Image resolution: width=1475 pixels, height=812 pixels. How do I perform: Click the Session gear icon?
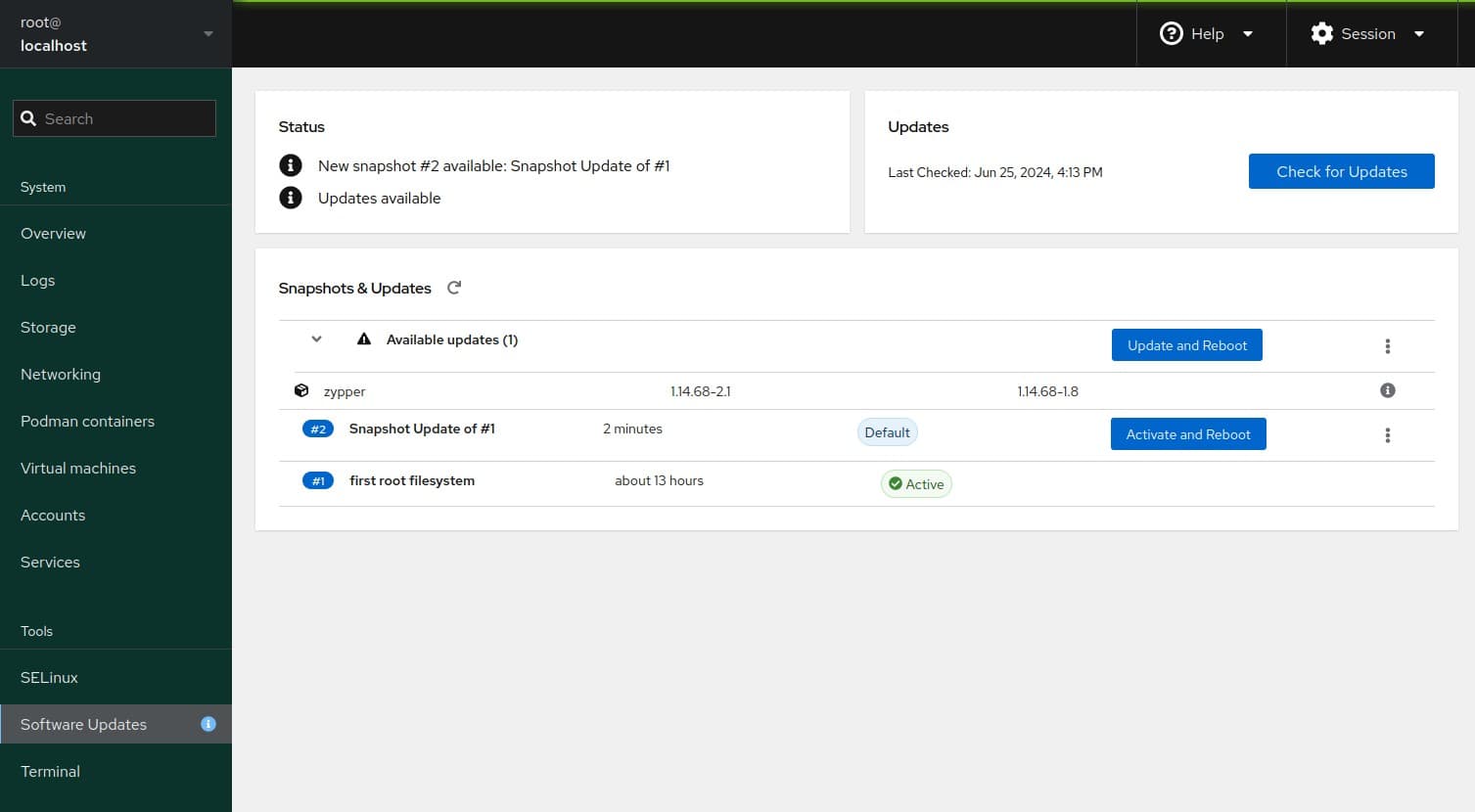[1321, 33]
